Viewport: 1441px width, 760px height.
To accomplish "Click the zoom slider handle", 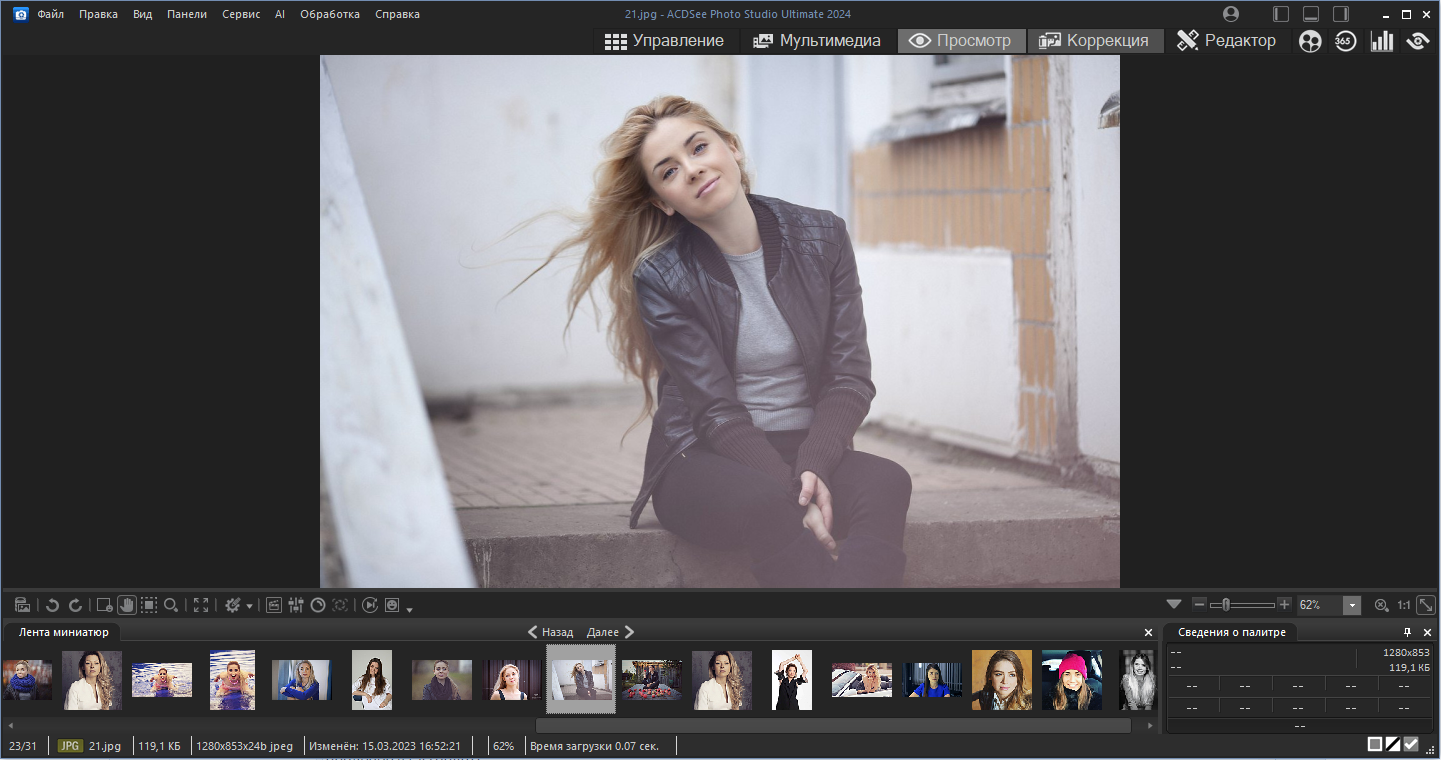I will pos(1225,605).
